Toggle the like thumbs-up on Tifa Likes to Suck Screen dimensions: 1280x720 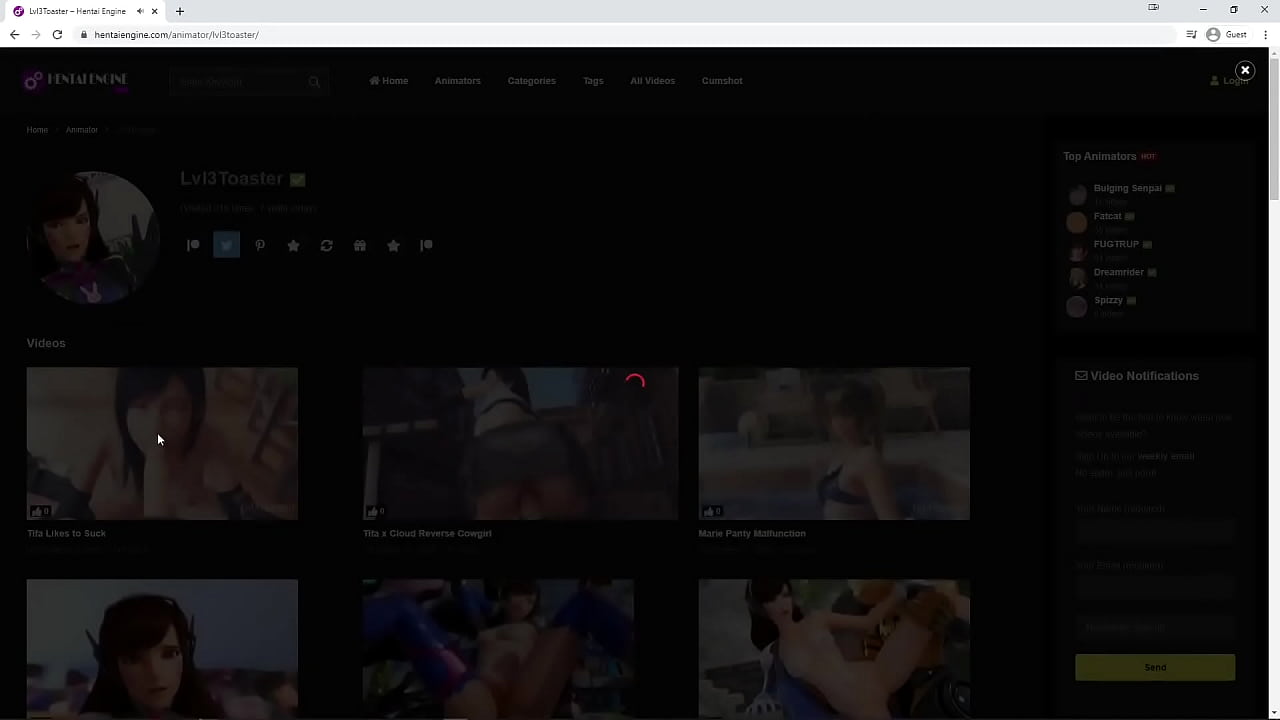coord(40,510)
